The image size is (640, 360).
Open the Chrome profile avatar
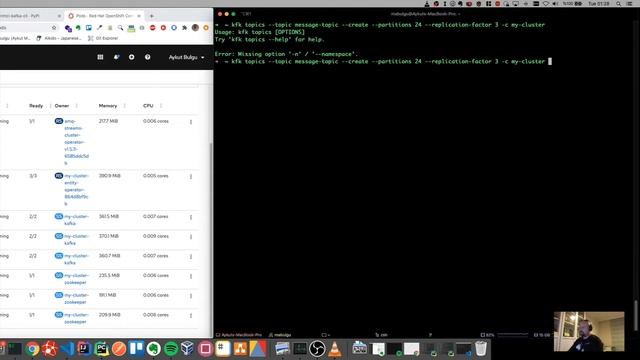(195, 28)
